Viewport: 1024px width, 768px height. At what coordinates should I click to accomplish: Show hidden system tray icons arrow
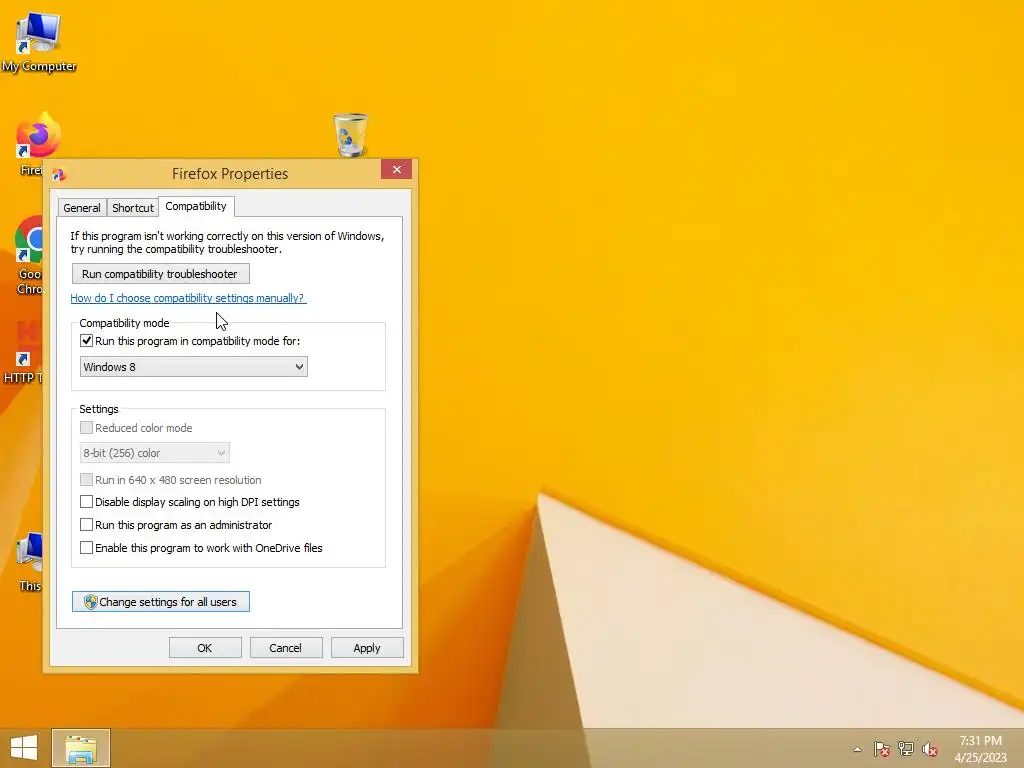tap(857, 749)
